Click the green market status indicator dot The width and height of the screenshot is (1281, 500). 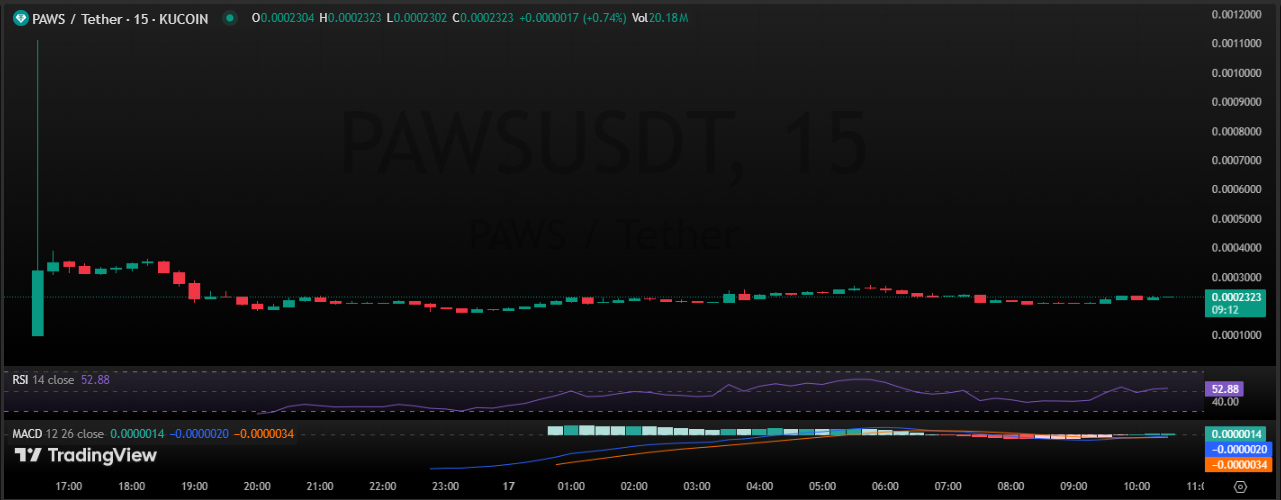(229, 18)
